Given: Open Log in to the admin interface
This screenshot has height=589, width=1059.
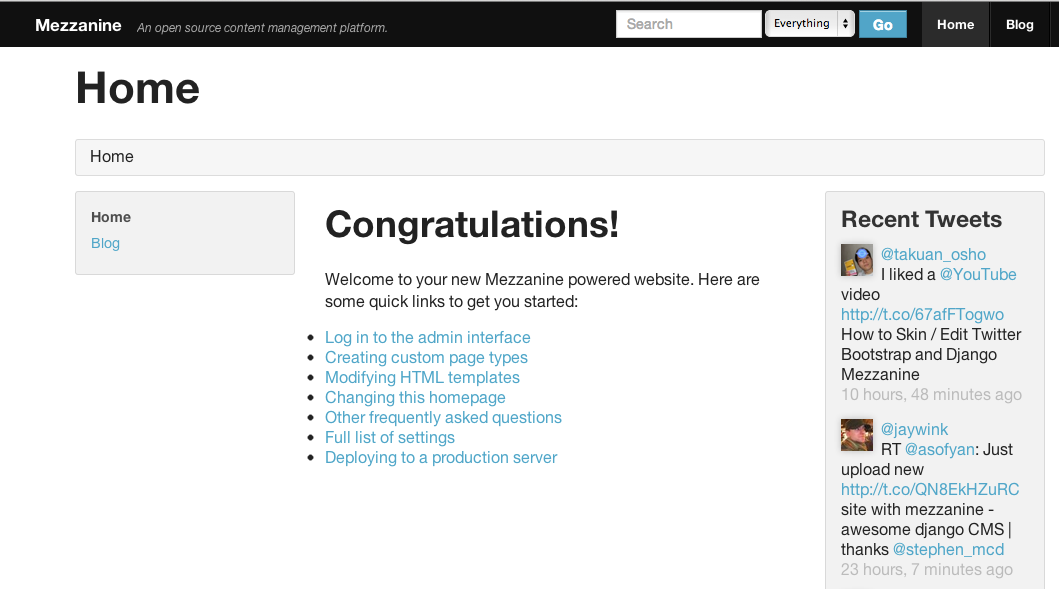Looking at the screenshot, I should pos(427,338).
